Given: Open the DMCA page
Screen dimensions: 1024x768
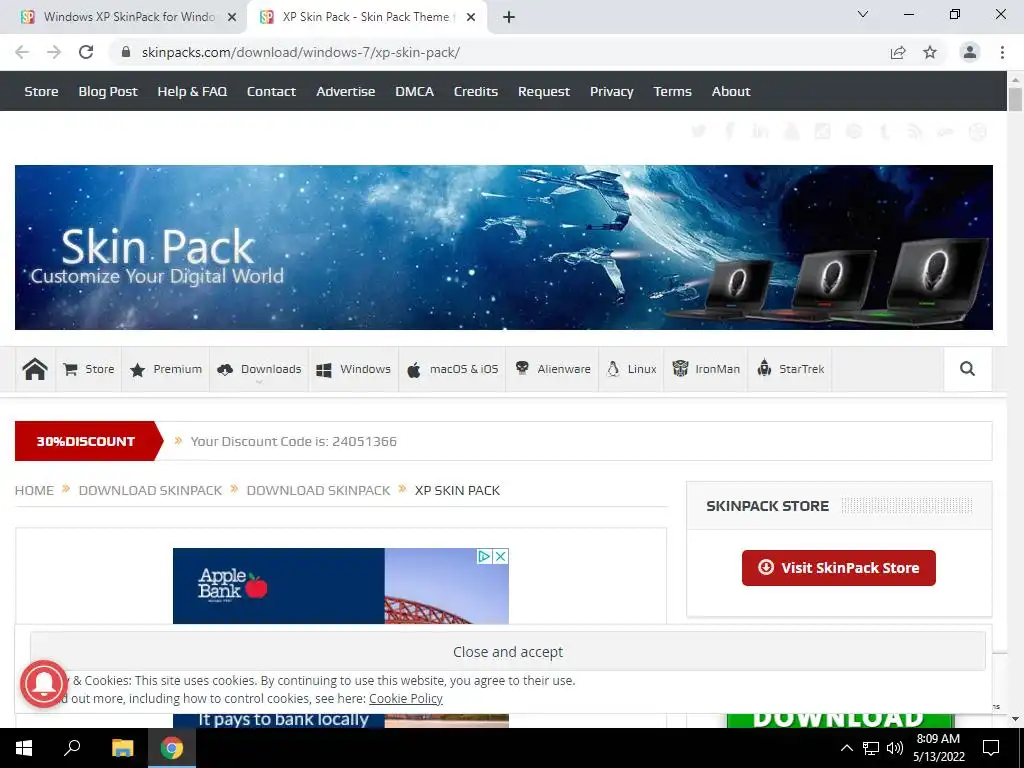Looking at the screenshot, I should click(414, 91).
